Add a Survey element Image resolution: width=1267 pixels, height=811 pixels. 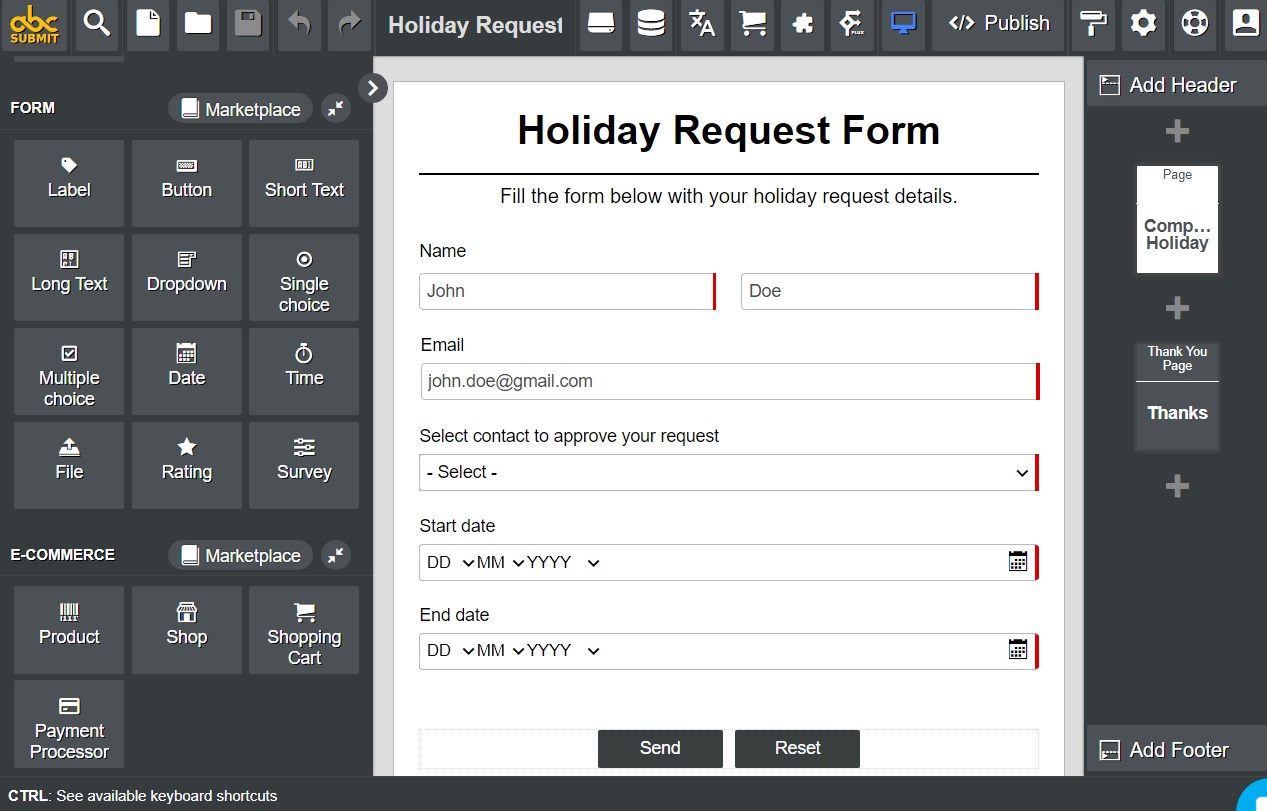tap(304, 465)
